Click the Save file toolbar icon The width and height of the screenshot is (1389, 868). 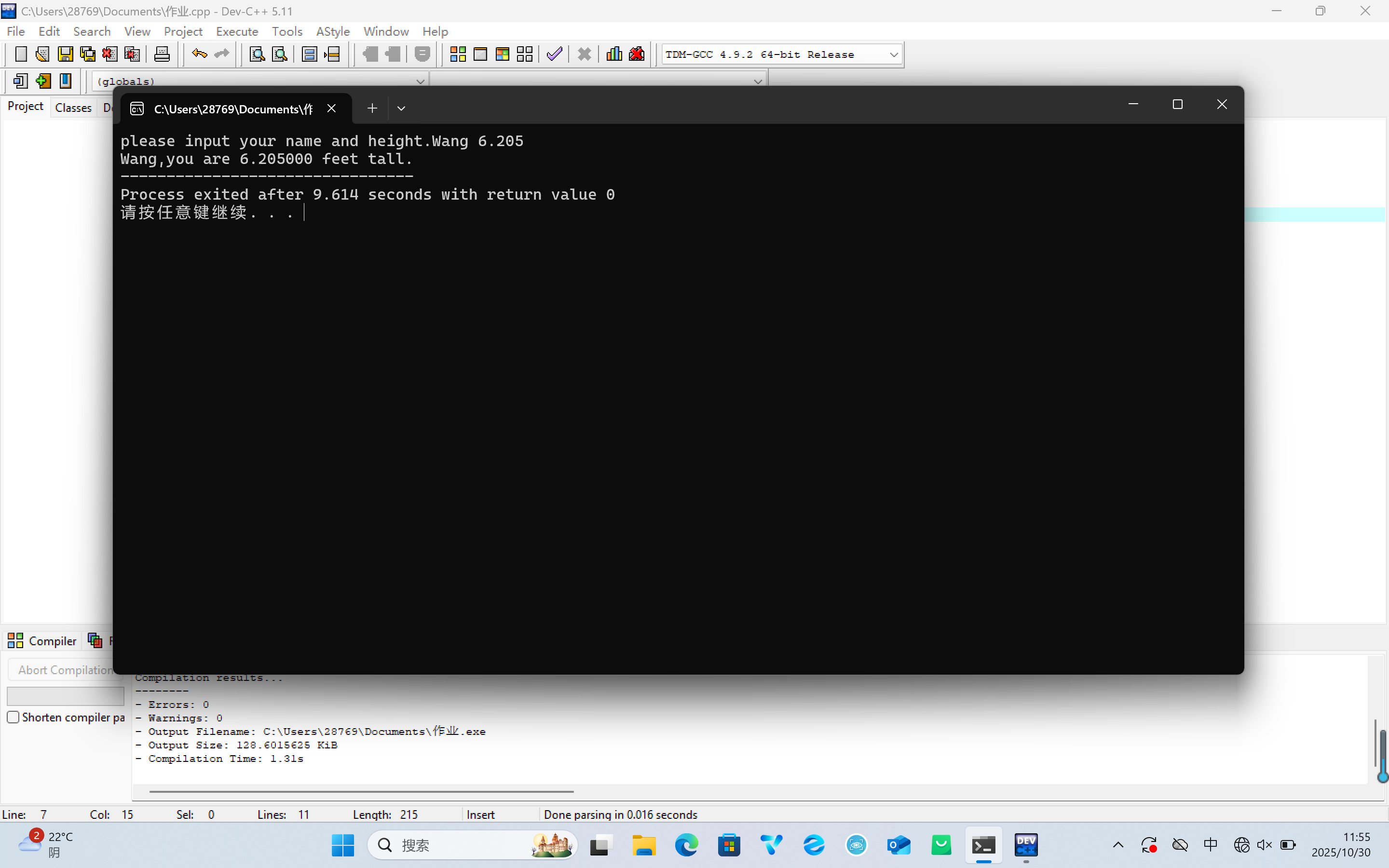66,54
